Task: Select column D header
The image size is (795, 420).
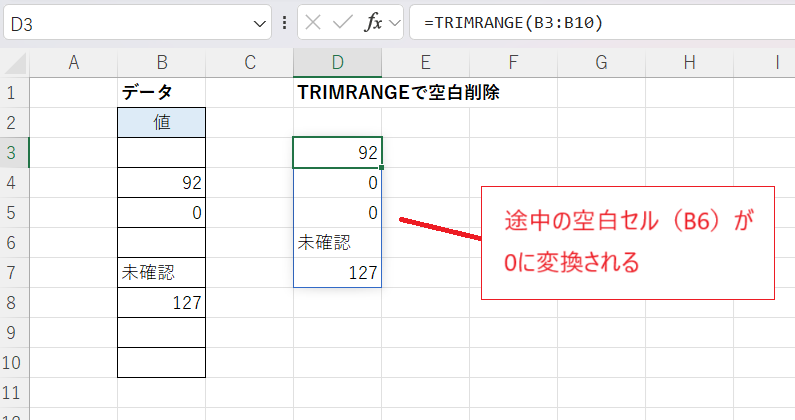Action: 338,62
